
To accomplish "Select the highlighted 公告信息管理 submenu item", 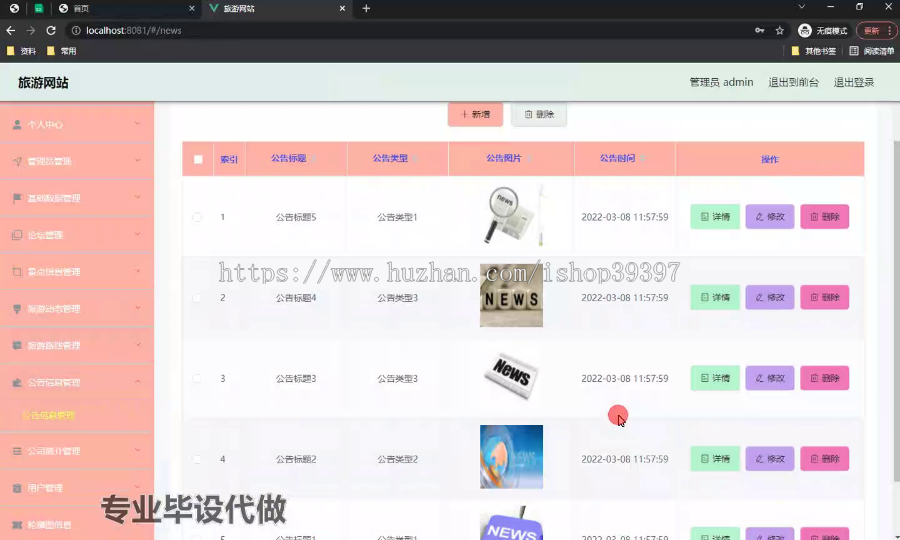I will [x=48, y=415].
